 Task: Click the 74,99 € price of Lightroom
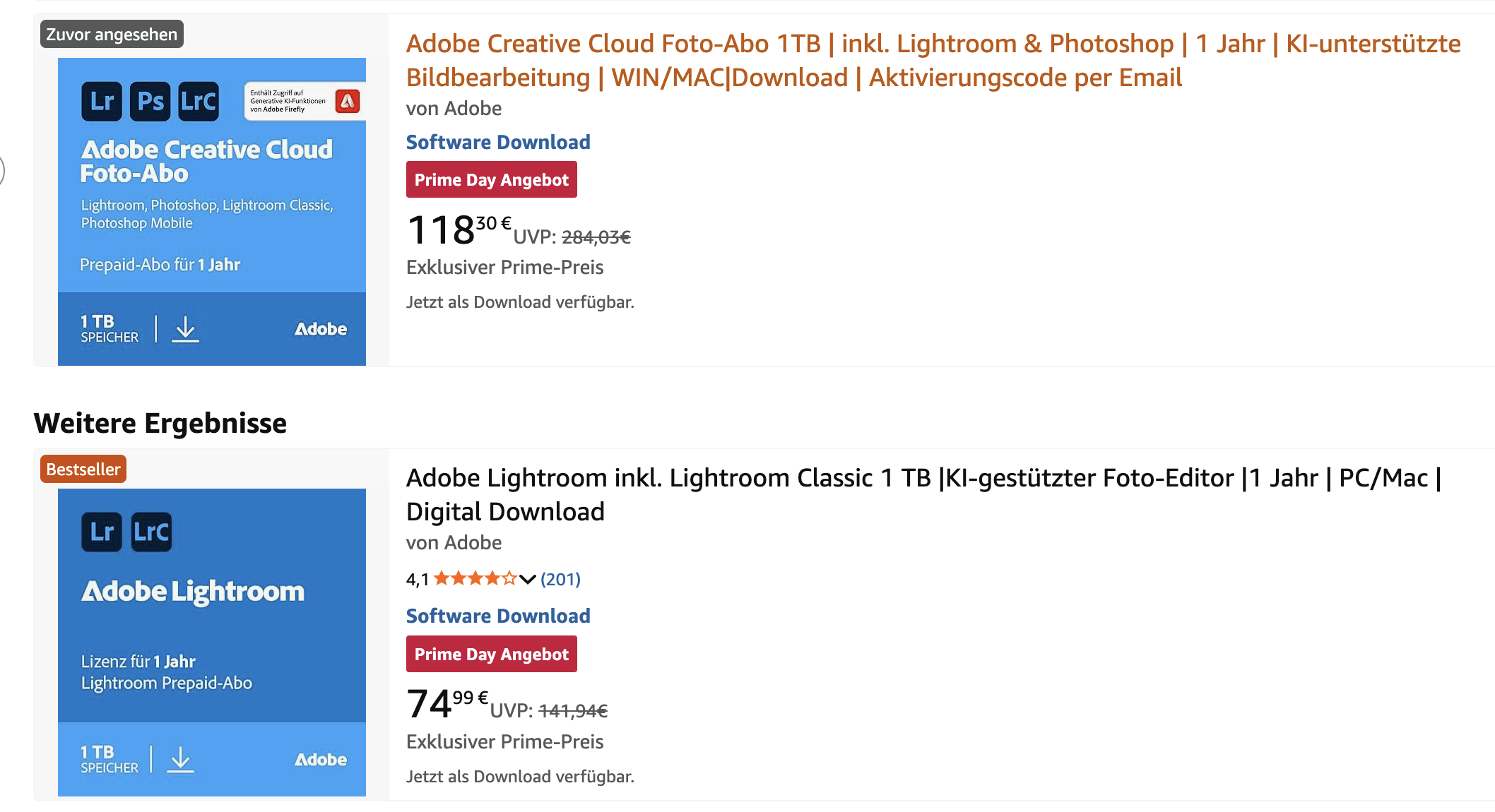click(x=447, y=703)
